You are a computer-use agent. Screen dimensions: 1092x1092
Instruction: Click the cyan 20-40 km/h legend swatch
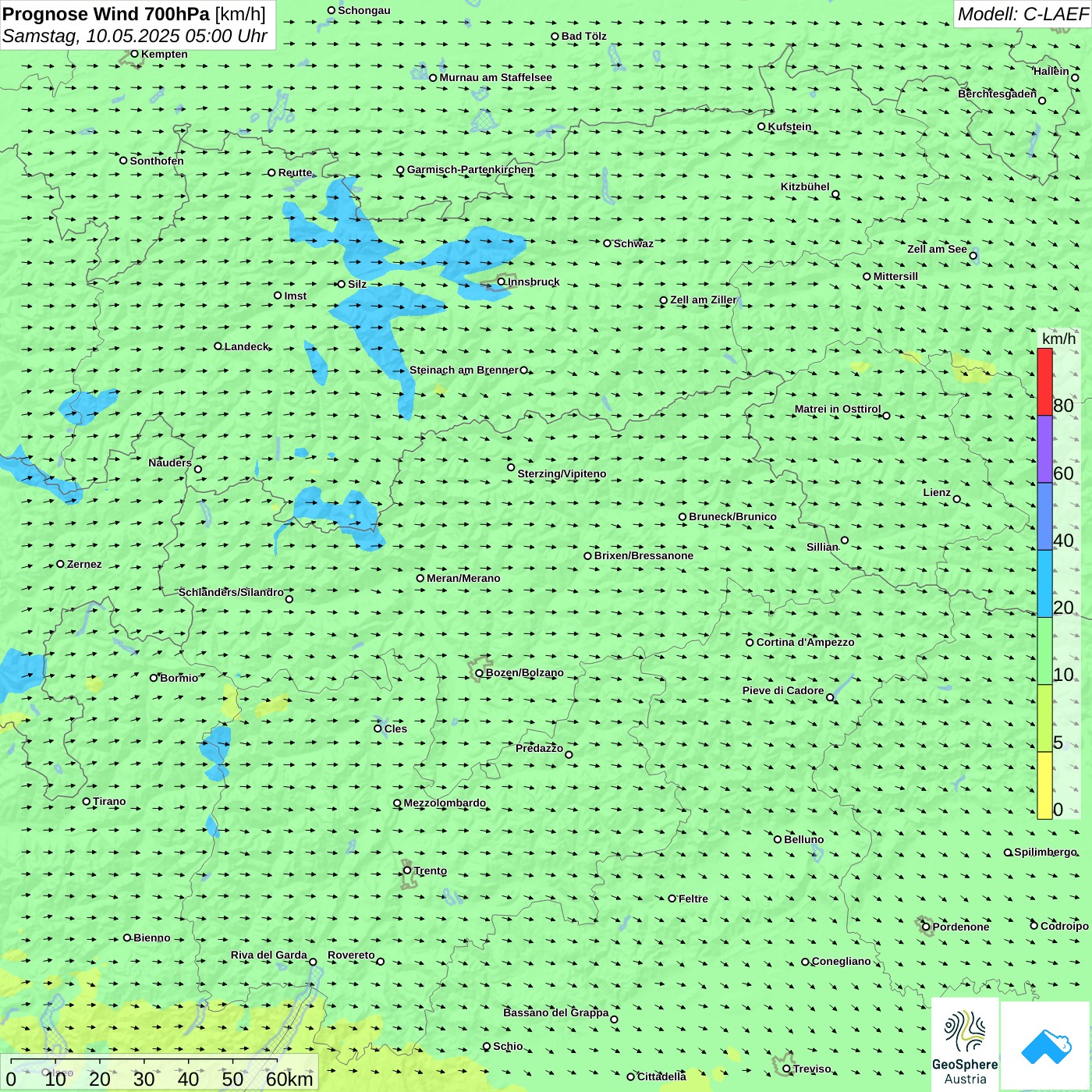(x=1044, y=584)
